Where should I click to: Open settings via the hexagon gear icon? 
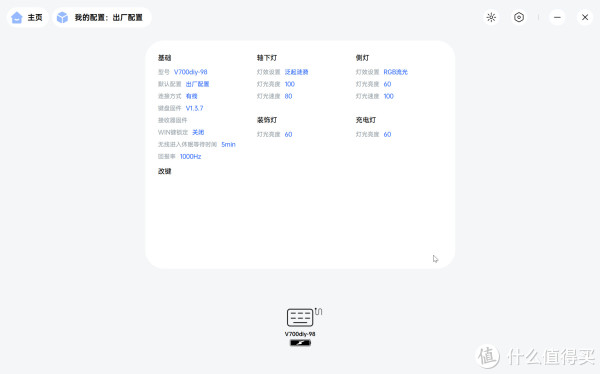[518, 17]
